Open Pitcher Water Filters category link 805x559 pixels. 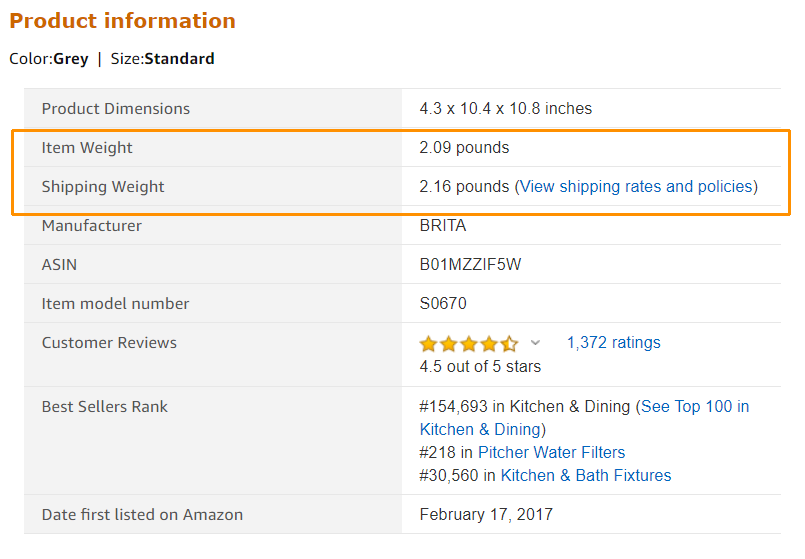551,452
